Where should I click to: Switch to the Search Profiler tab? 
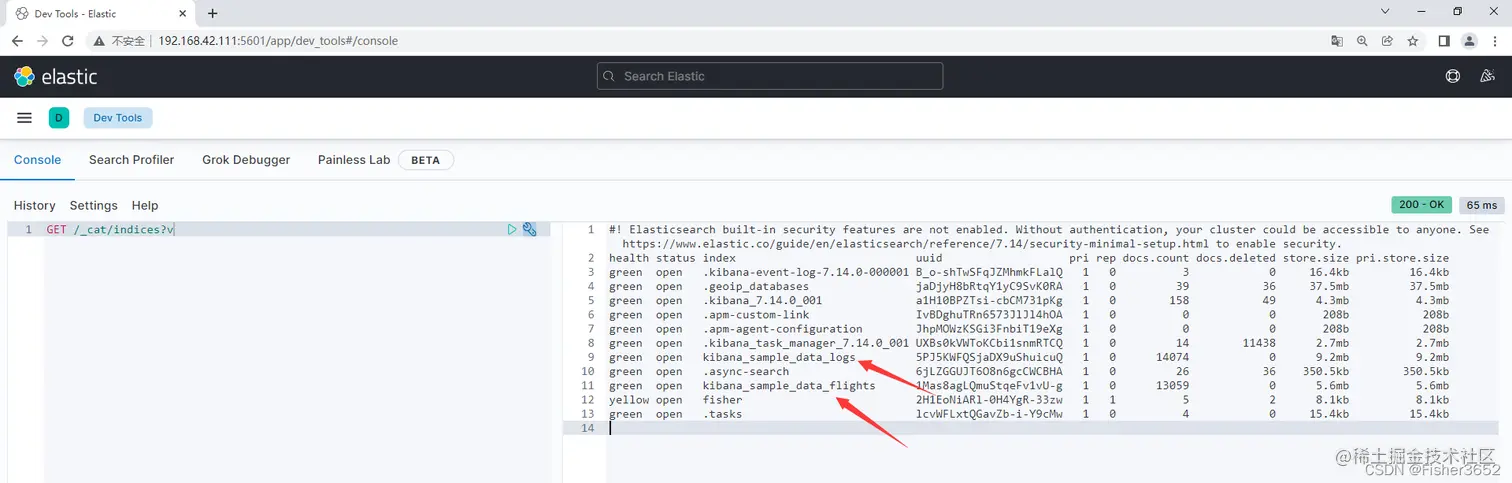point(131,160)
